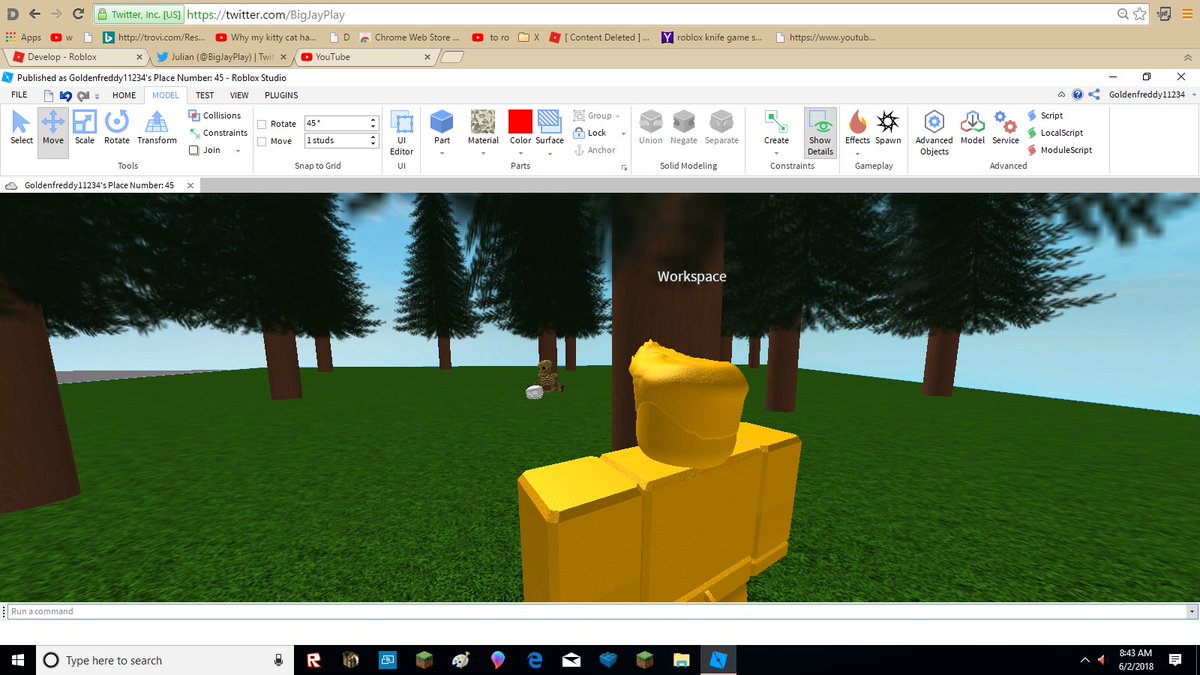This screenshot has width=1200, height=675.
Task: Expand the Create constraint dropdown arrow
Action: coord(777,154)
